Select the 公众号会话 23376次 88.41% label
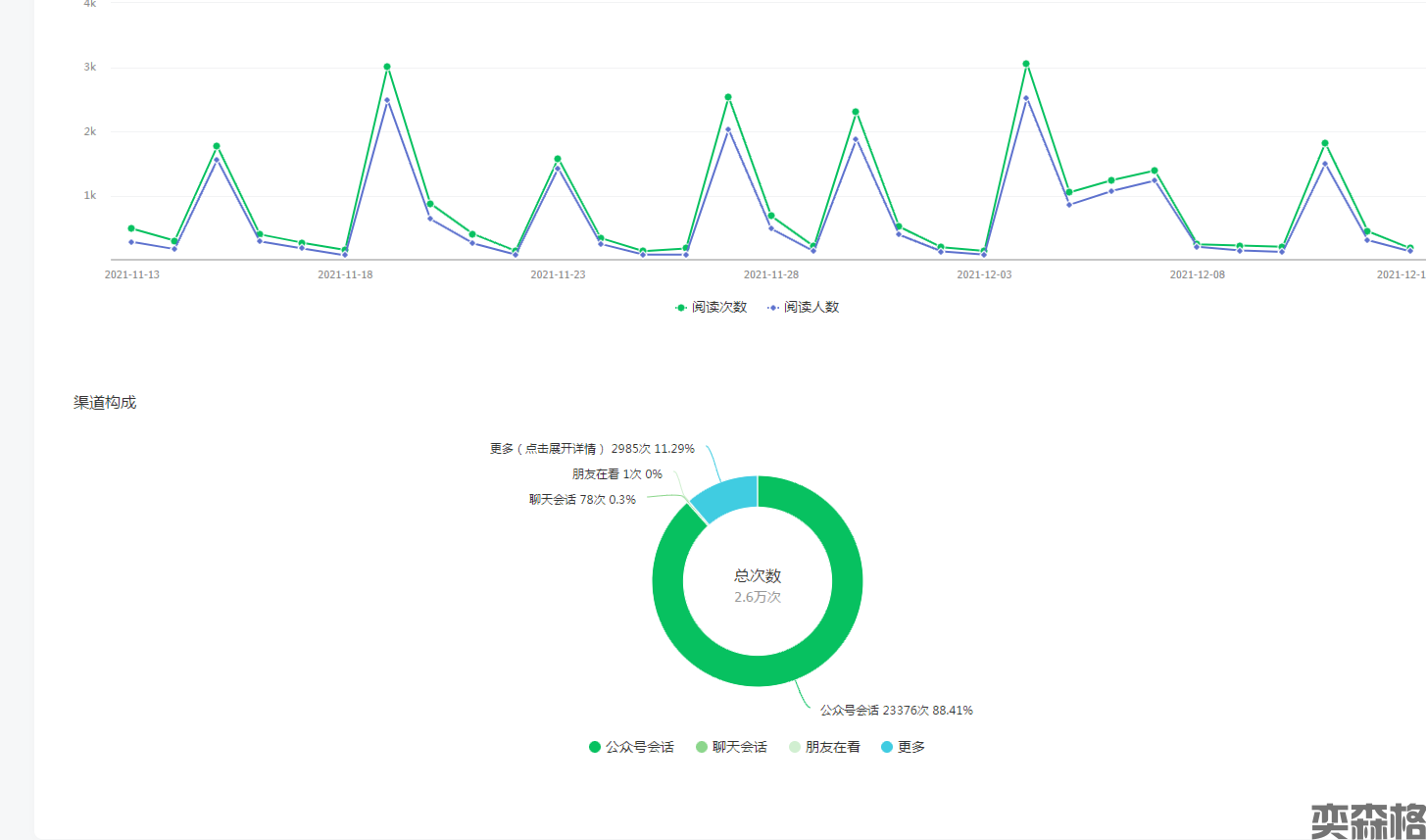The height and width of the screenshot is (840, 1426). 896,710
